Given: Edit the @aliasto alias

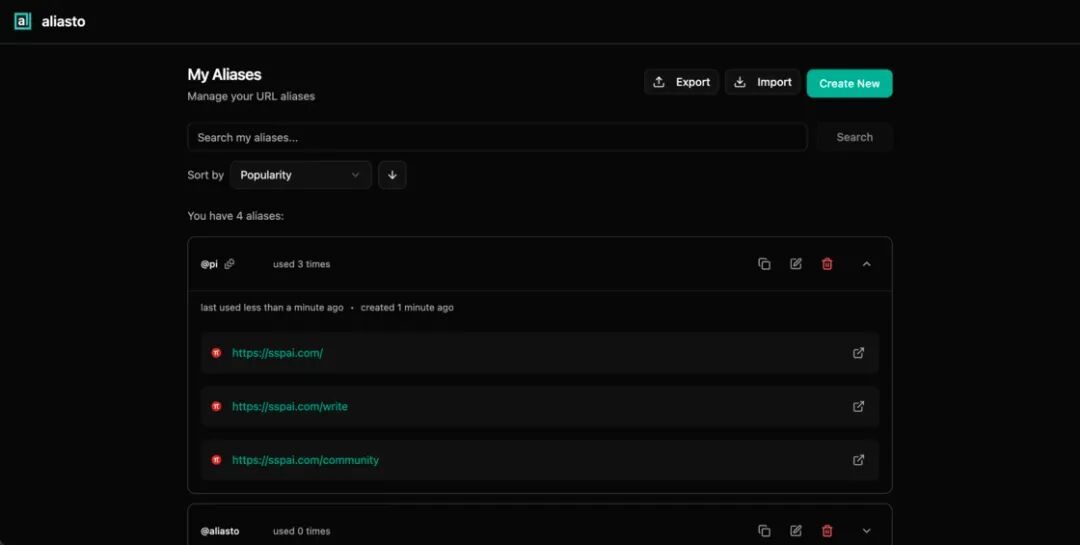Looking at the screenshot, I should (x=796, y=531).
